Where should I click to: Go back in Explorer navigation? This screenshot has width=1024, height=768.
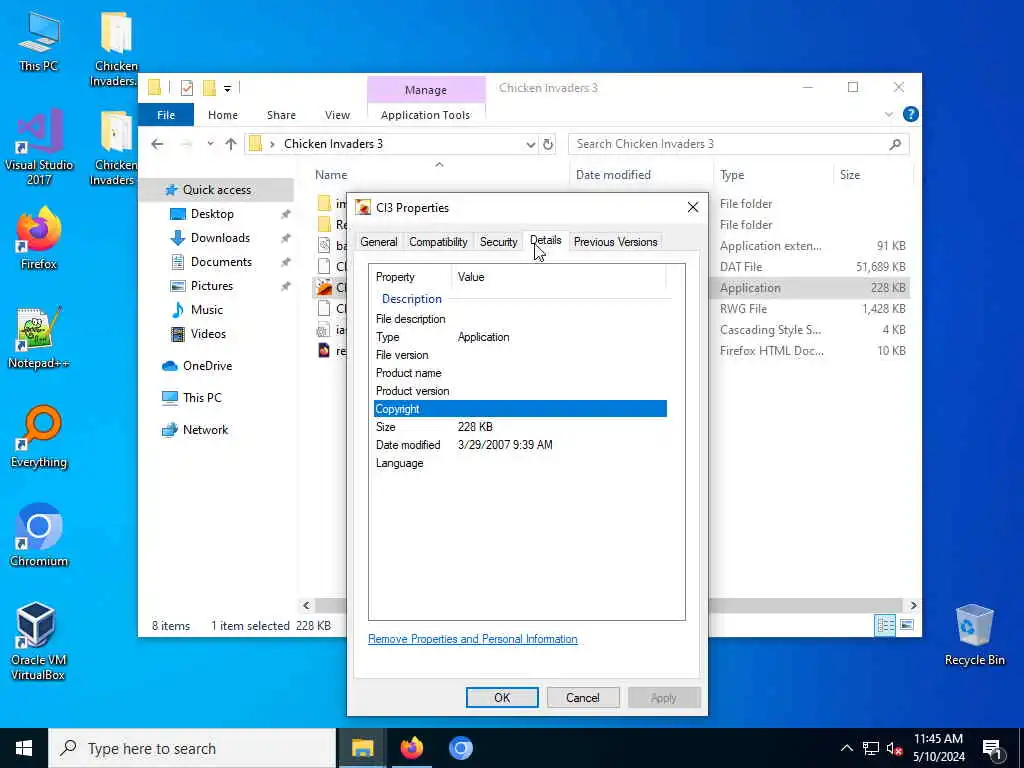click(157, 144)
